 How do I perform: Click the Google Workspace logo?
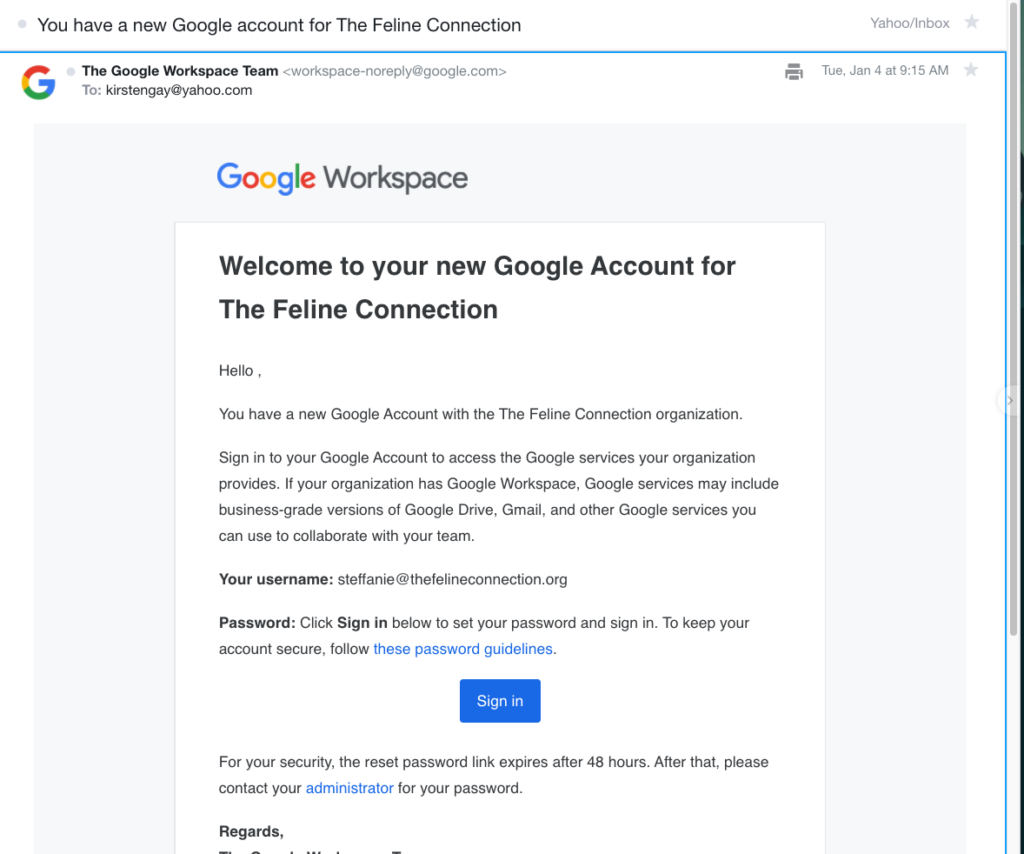click(x=342, y=178)
